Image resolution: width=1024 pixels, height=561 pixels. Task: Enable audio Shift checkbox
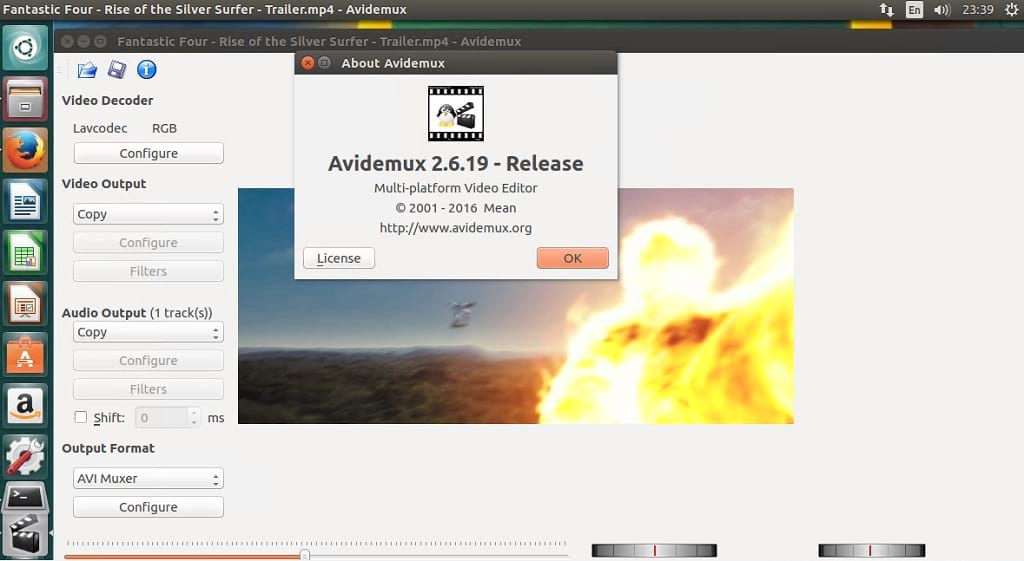coord(81,417)
